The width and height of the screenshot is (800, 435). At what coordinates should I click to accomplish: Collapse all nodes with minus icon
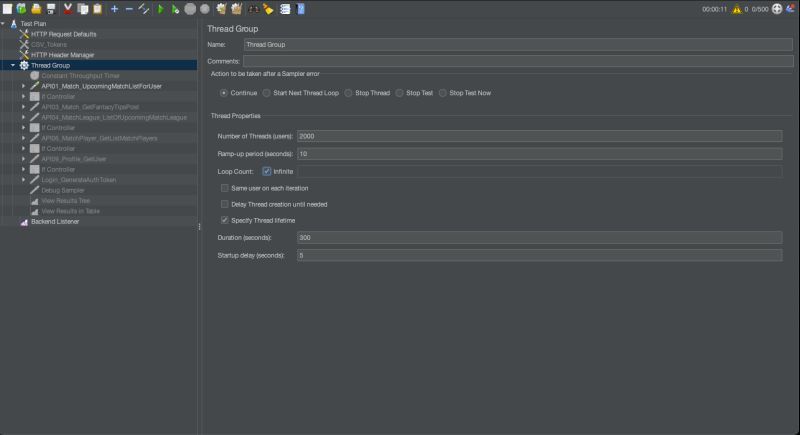[x=129, y=9]
